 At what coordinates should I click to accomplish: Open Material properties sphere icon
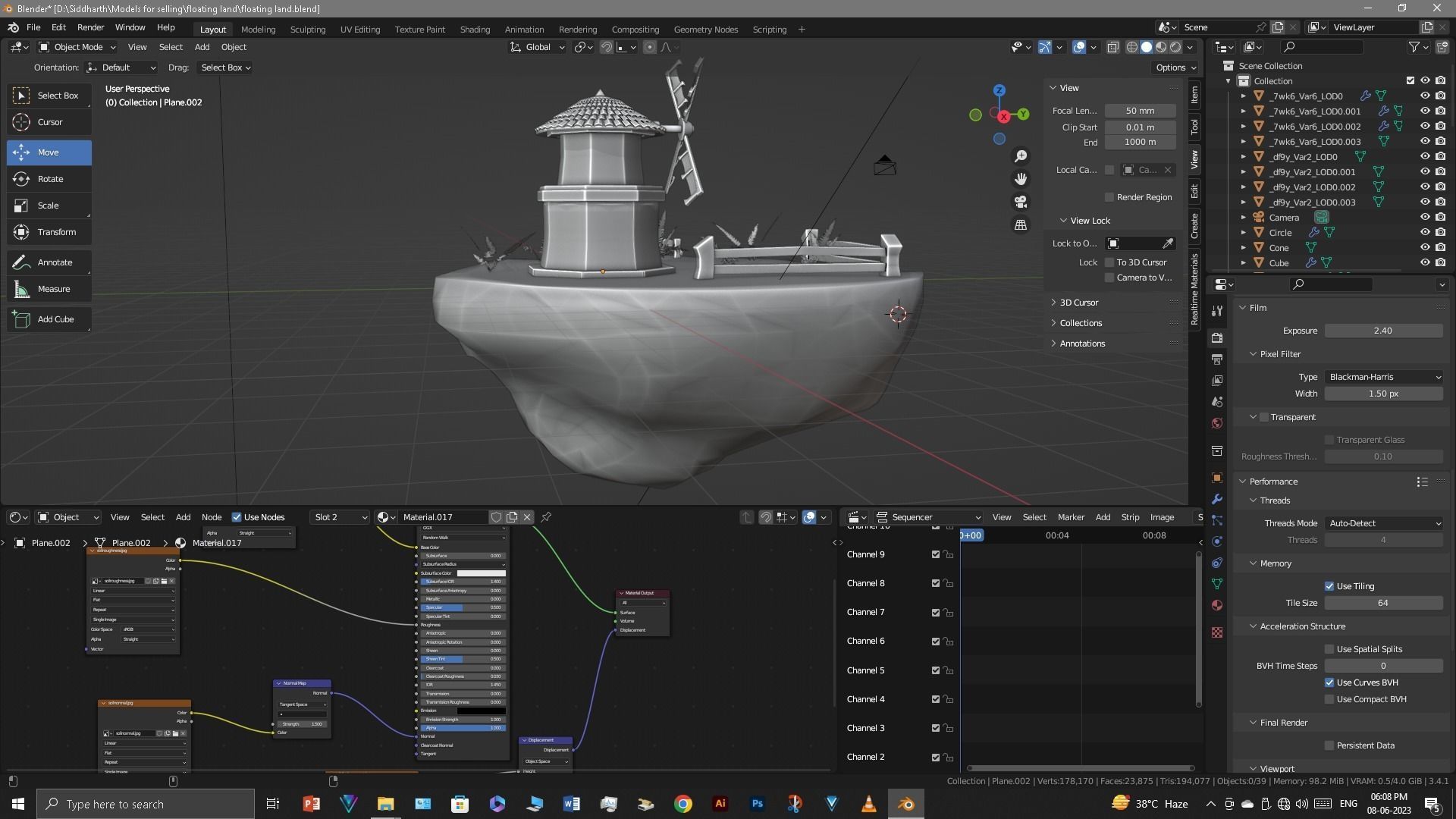click(x=1217, y=605)
